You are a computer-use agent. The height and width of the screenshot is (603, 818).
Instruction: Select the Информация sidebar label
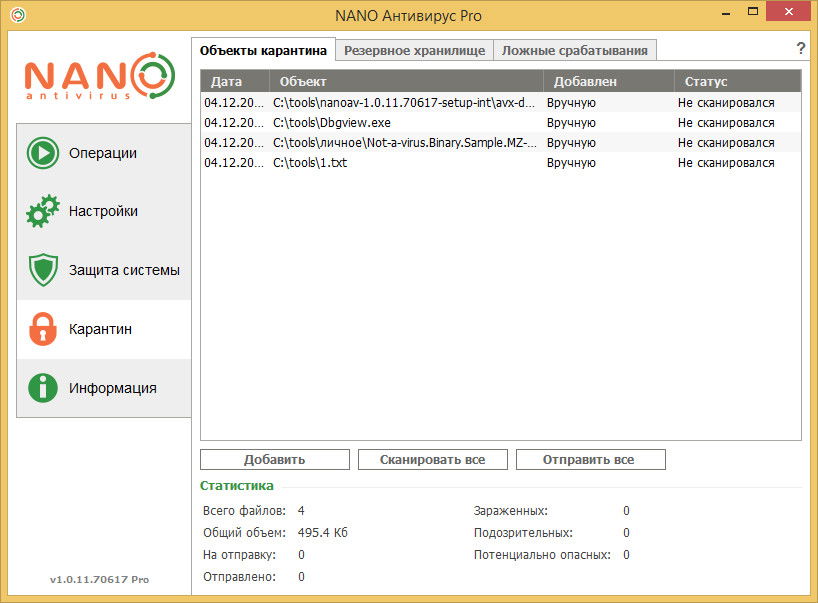(x=113, y=388)
